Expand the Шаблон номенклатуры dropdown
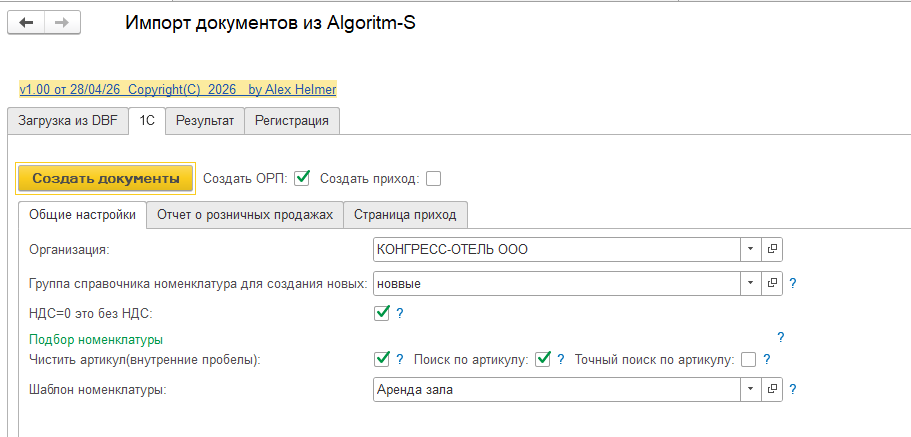 [751, 389]
